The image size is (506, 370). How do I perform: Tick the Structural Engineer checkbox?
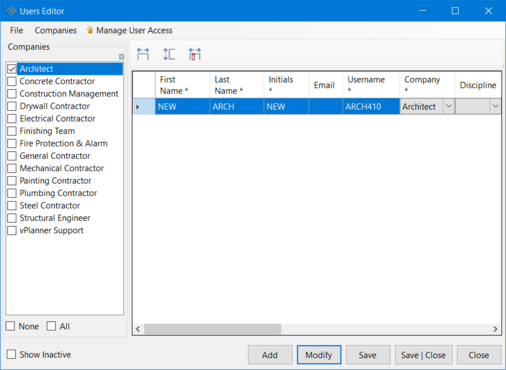click(x=12, y=218)
